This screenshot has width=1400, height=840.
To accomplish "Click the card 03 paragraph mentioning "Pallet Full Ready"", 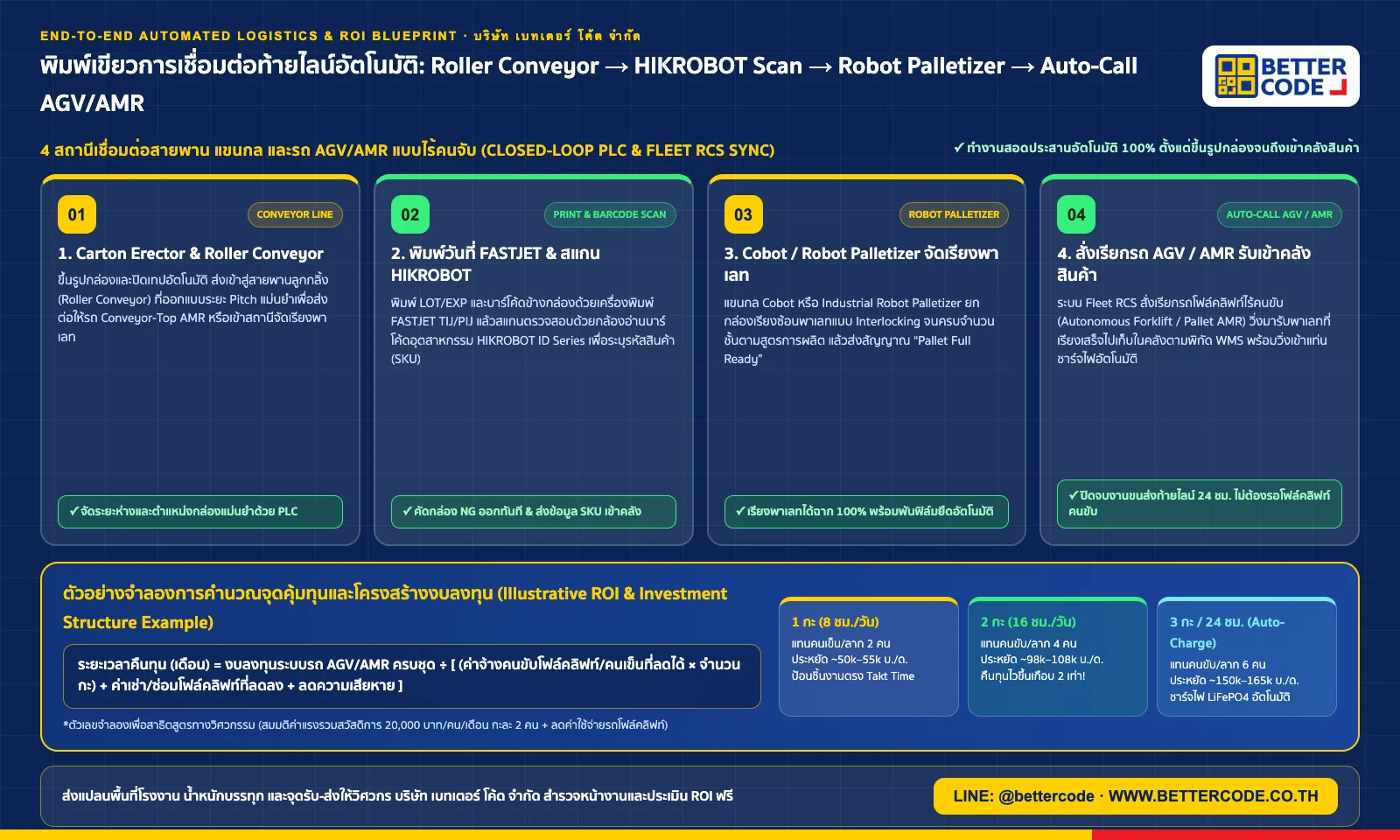I will click(x=859, y=331).
